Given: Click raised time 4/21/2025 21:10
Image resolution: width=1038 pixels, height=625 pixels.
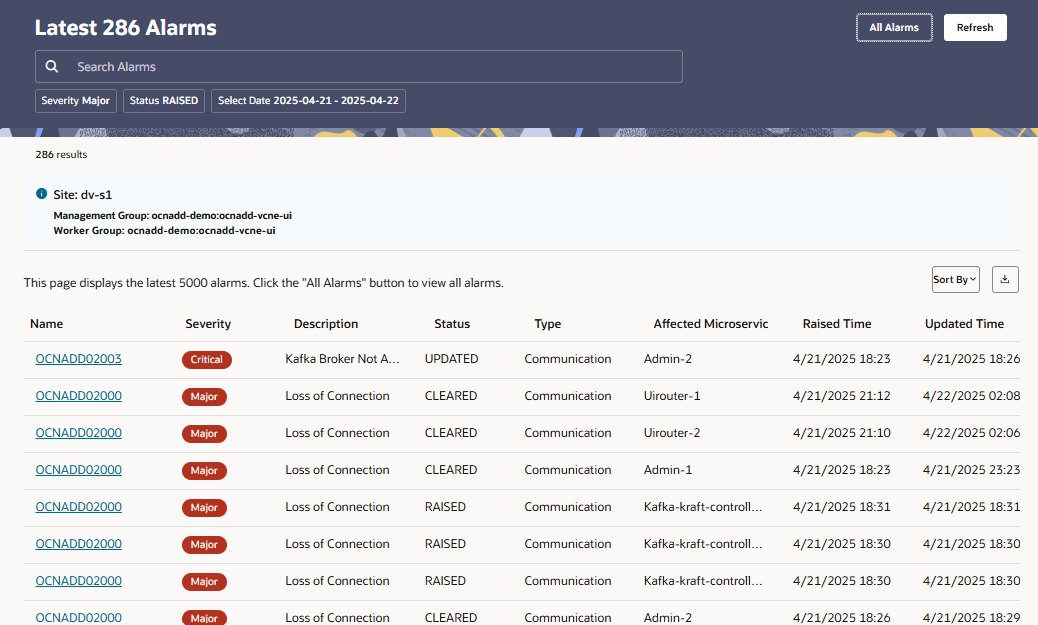Looking at the screenshot, I should click(841, 433).
